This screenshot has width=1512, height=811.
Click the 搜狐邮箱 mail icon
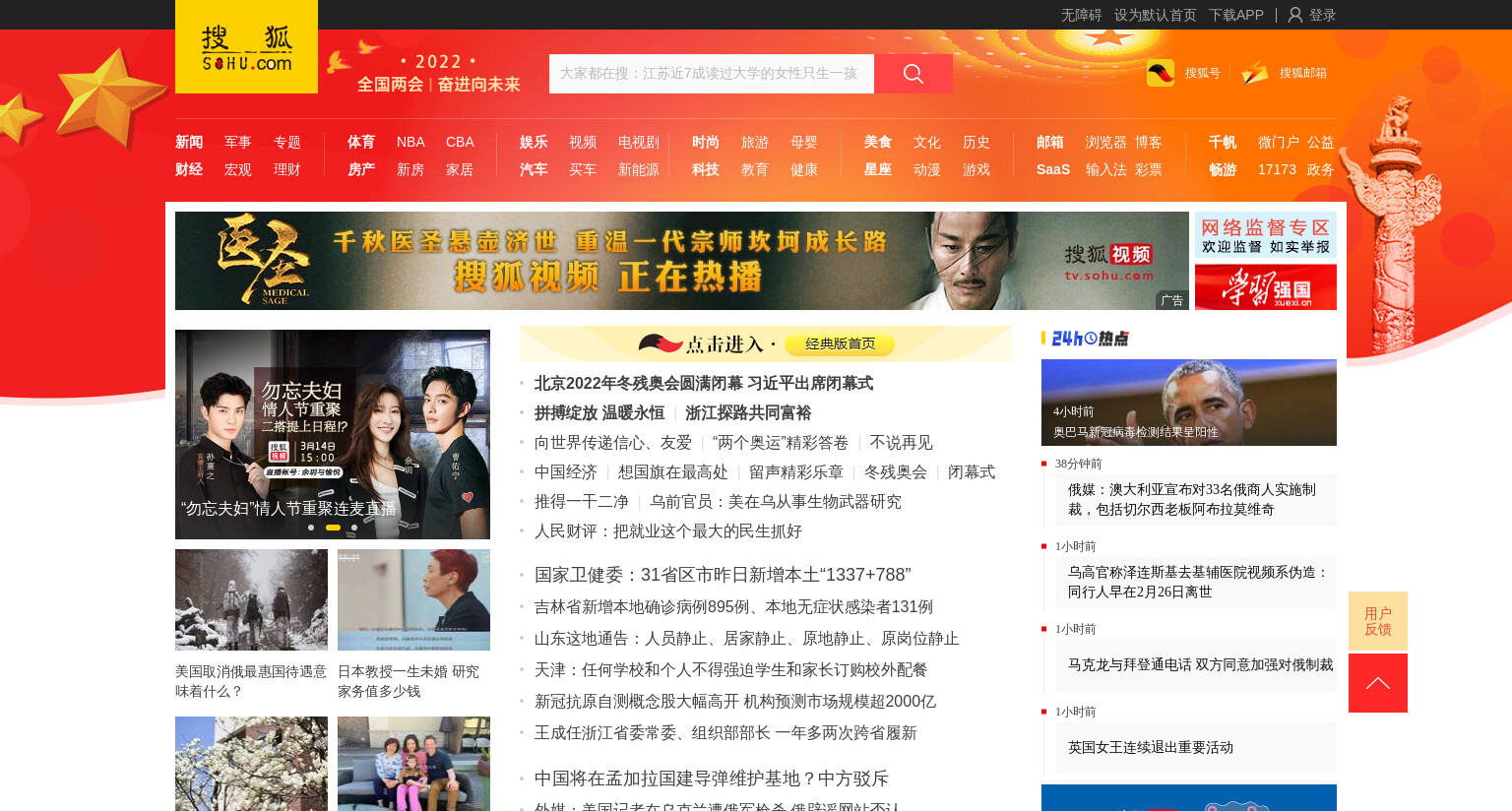click(x=1255, y=73)
